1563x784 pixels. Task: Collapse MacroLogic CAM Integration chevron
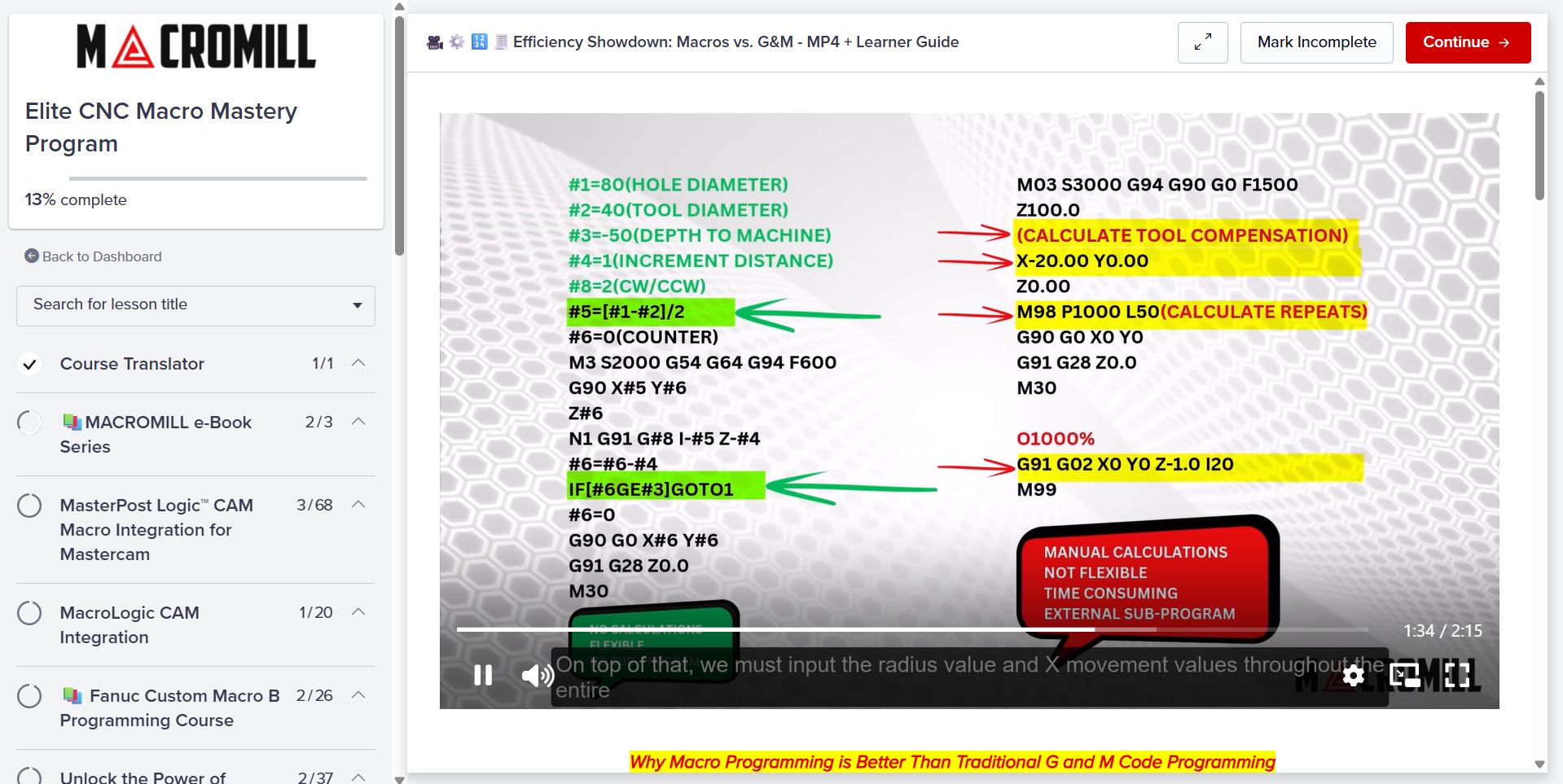(x=358, y=611)
